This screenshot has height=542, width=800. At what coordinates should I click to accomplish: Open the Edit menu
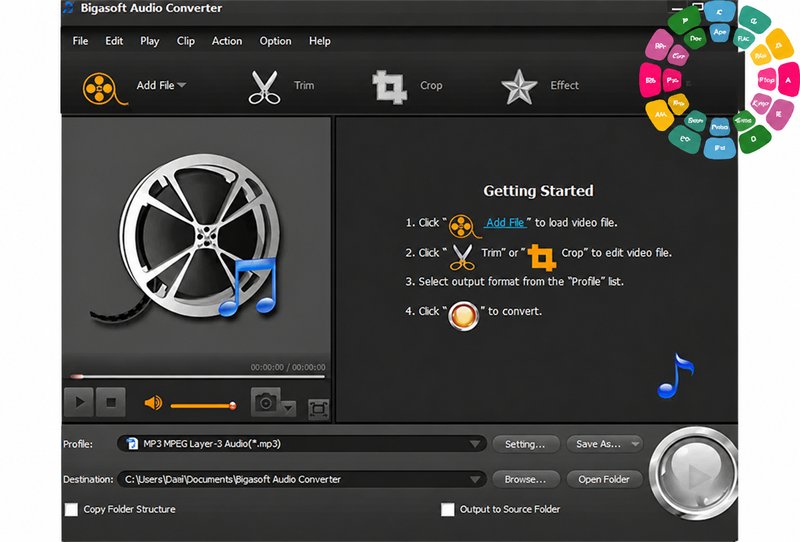coord(114,41)
